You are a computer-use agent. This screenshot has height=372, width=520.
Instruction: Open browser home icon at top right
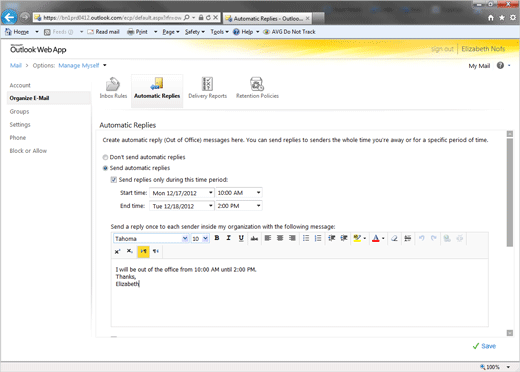pos(491,18)
